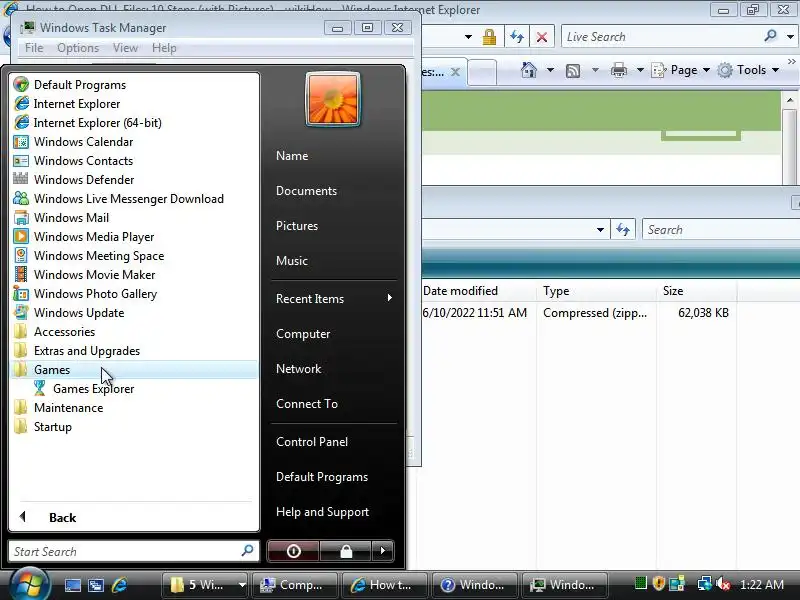Open the Live Search options dropdown
Image resolution: width=800 pixels, height=600 pixels.
point(790,37)
